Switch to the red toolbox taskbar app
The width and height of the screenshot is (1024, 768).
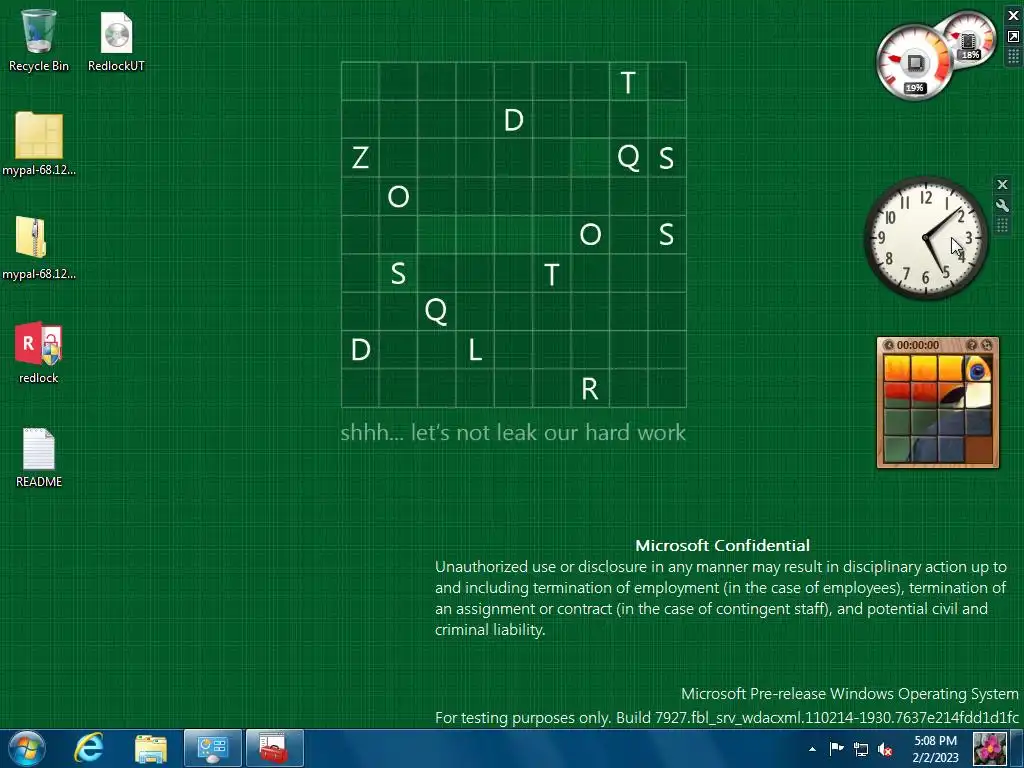275,748
